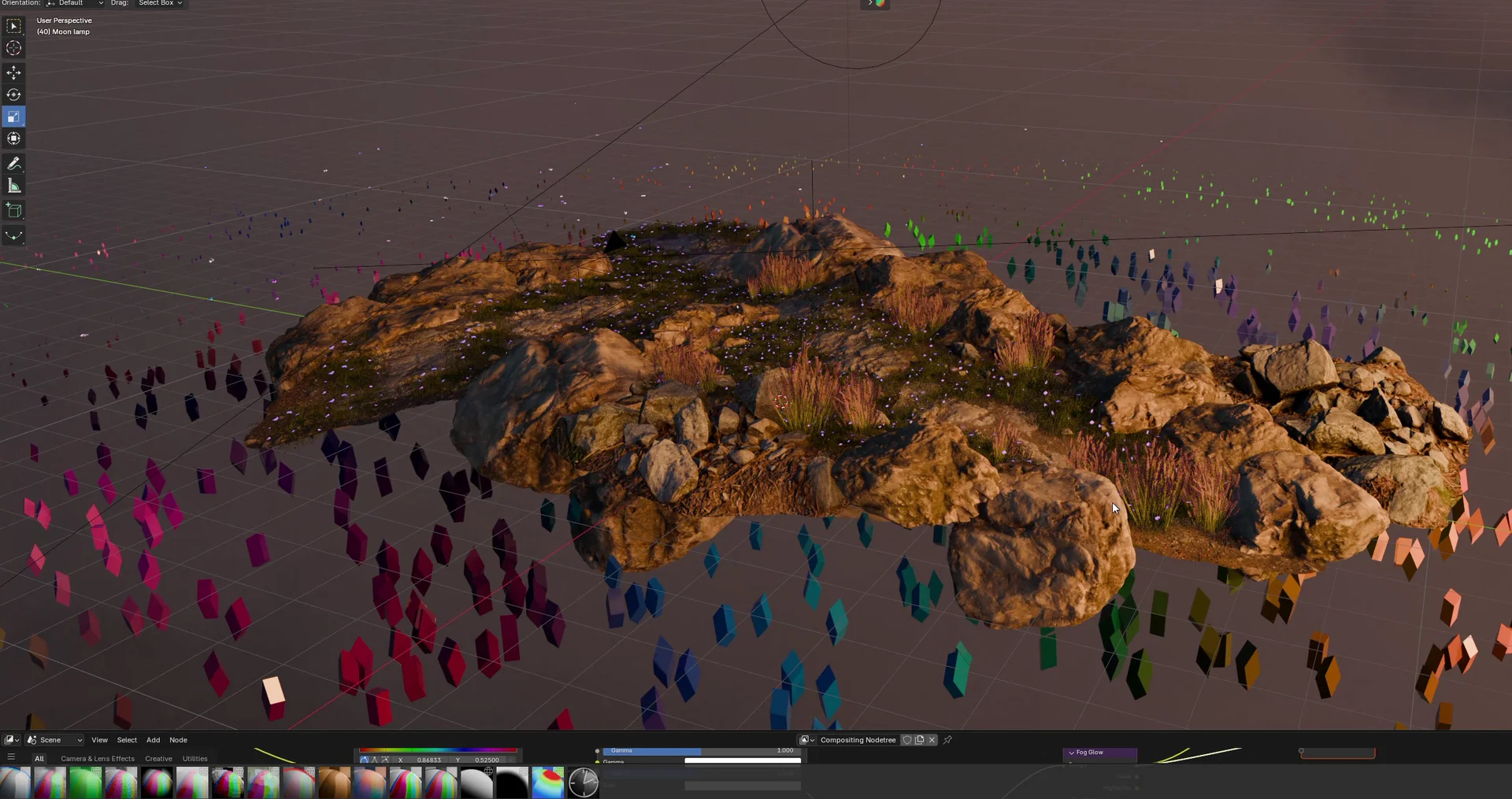Duplicate the Compositing Nodetree
This screenshot has width=1512, height=799.
(919, 740)
